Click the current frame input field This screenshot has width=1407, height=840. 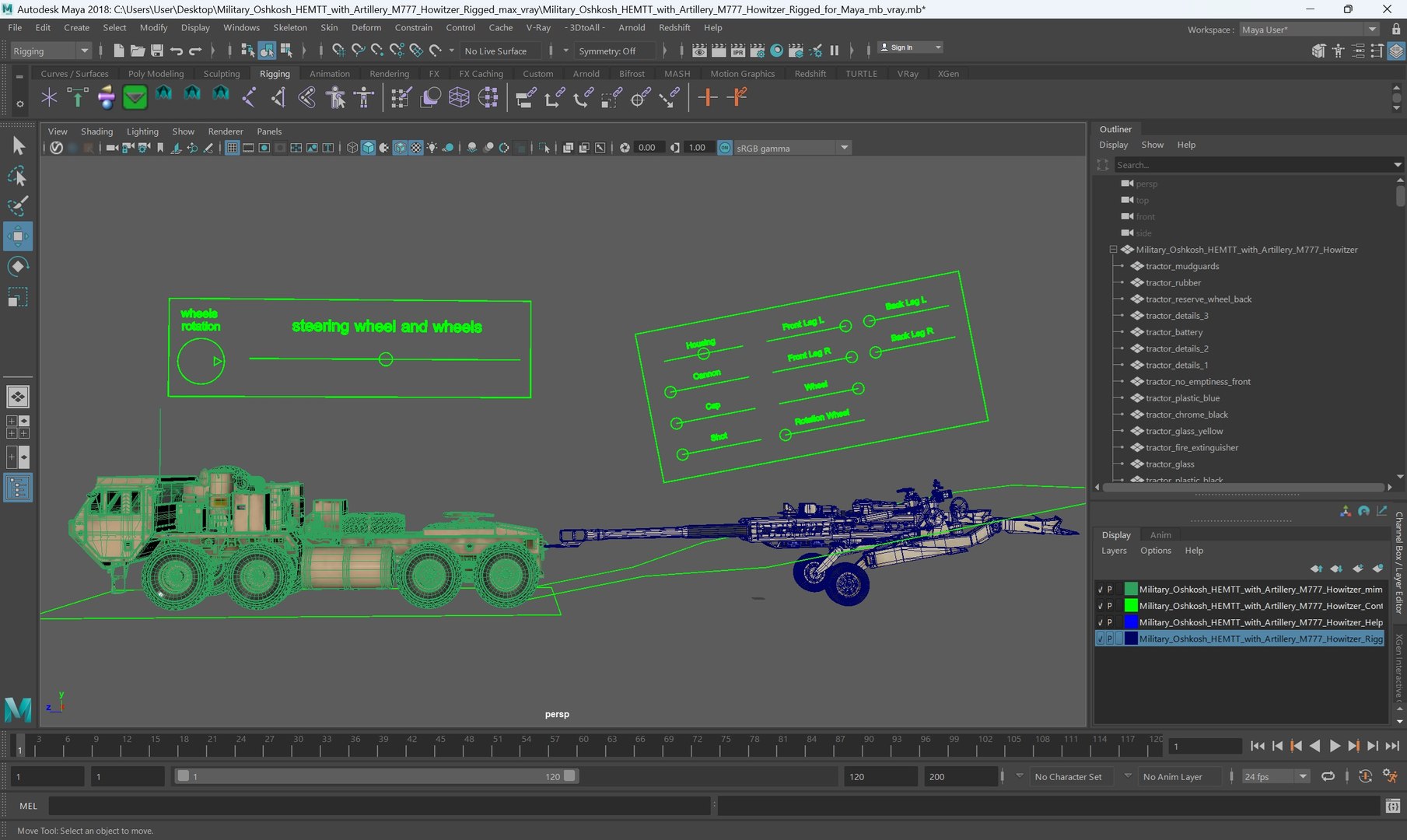tap(1205, 746)
